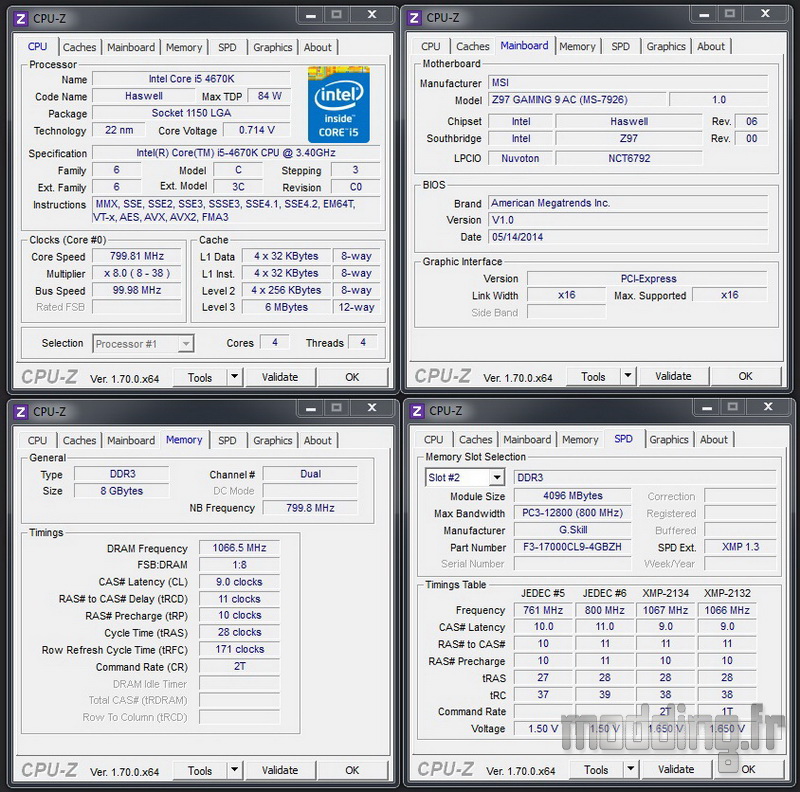Click Tools button in the CPU window

[x=199, y=377]
